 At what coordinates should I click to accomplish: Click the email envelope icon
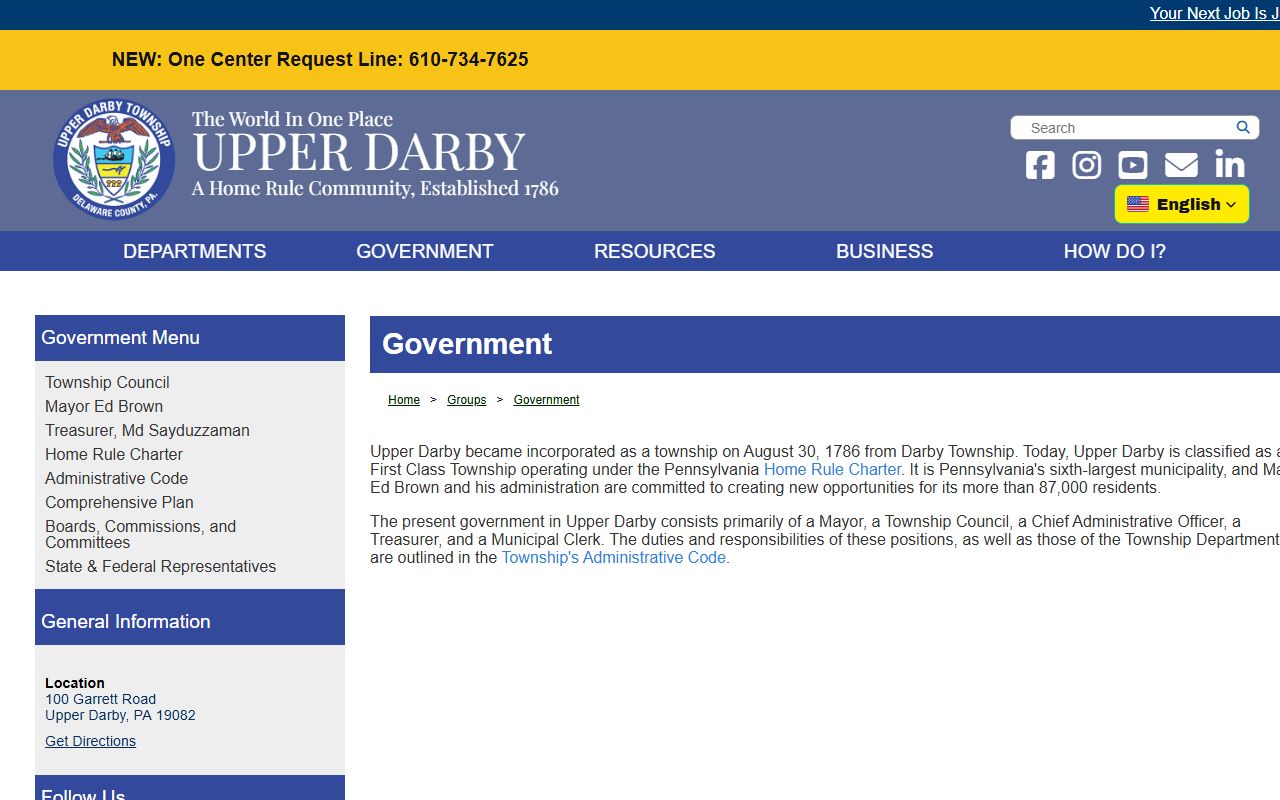pos(1181,165)
